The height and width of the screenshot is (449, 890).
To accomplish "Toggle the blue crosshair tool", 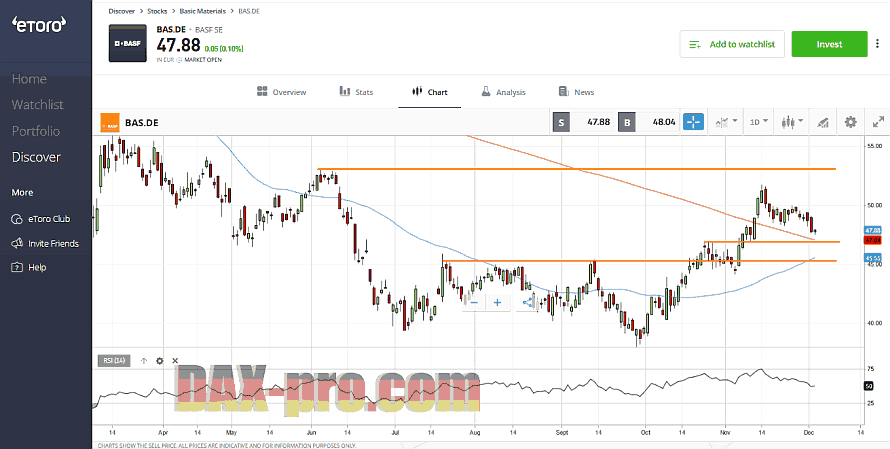I will (693, 121).
